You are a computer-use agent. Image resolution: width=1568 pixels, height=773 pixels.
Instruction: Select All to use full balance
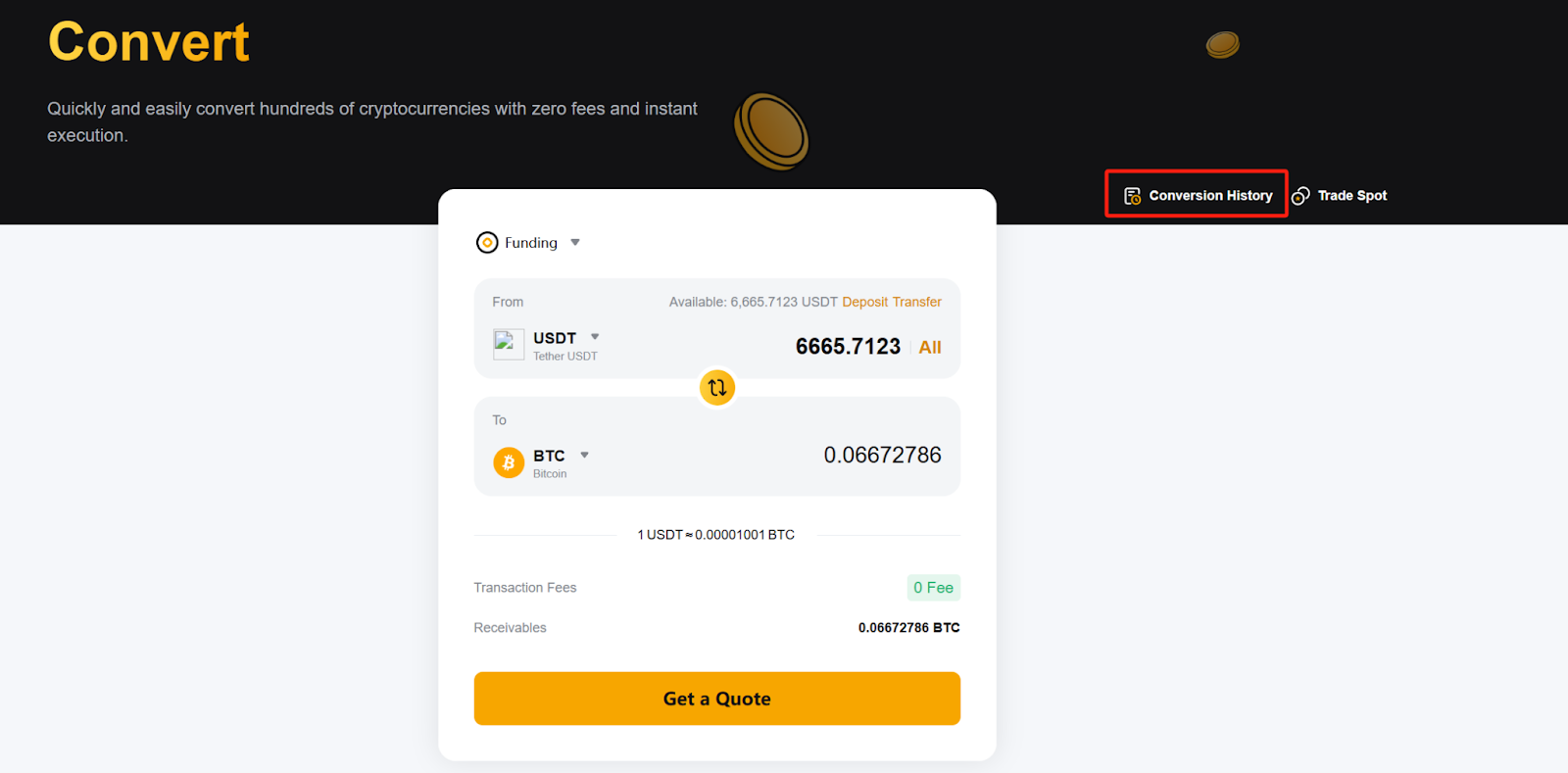pos(930,347)
